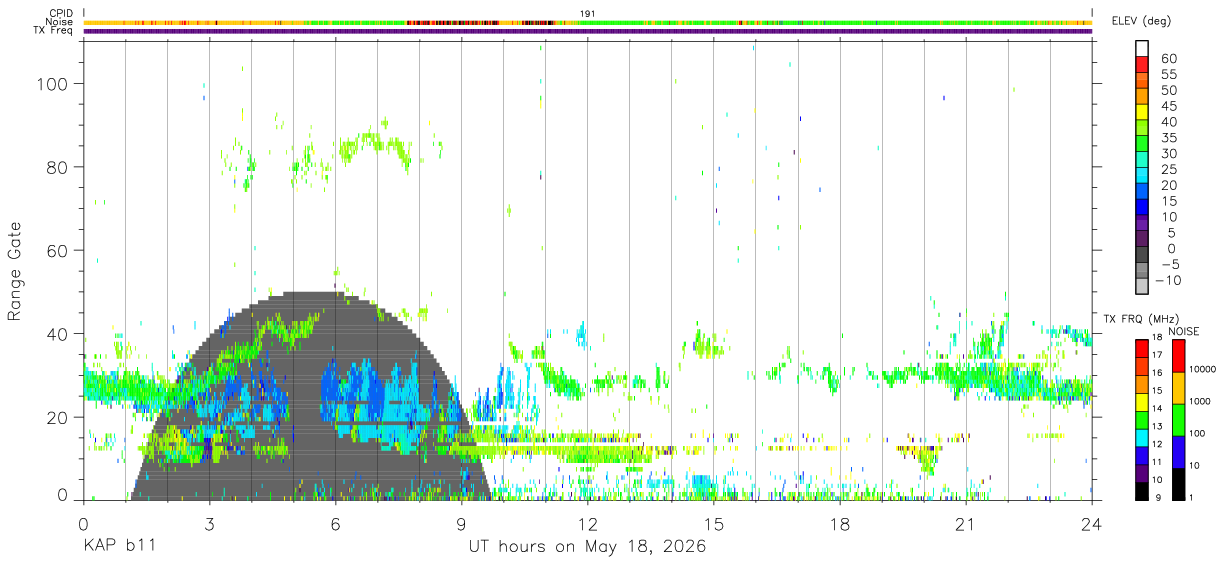Click the ELEV colorbar label '45'
Image resolution: width=1228 pixels, height=567 pixels.
click(1168, 106)
